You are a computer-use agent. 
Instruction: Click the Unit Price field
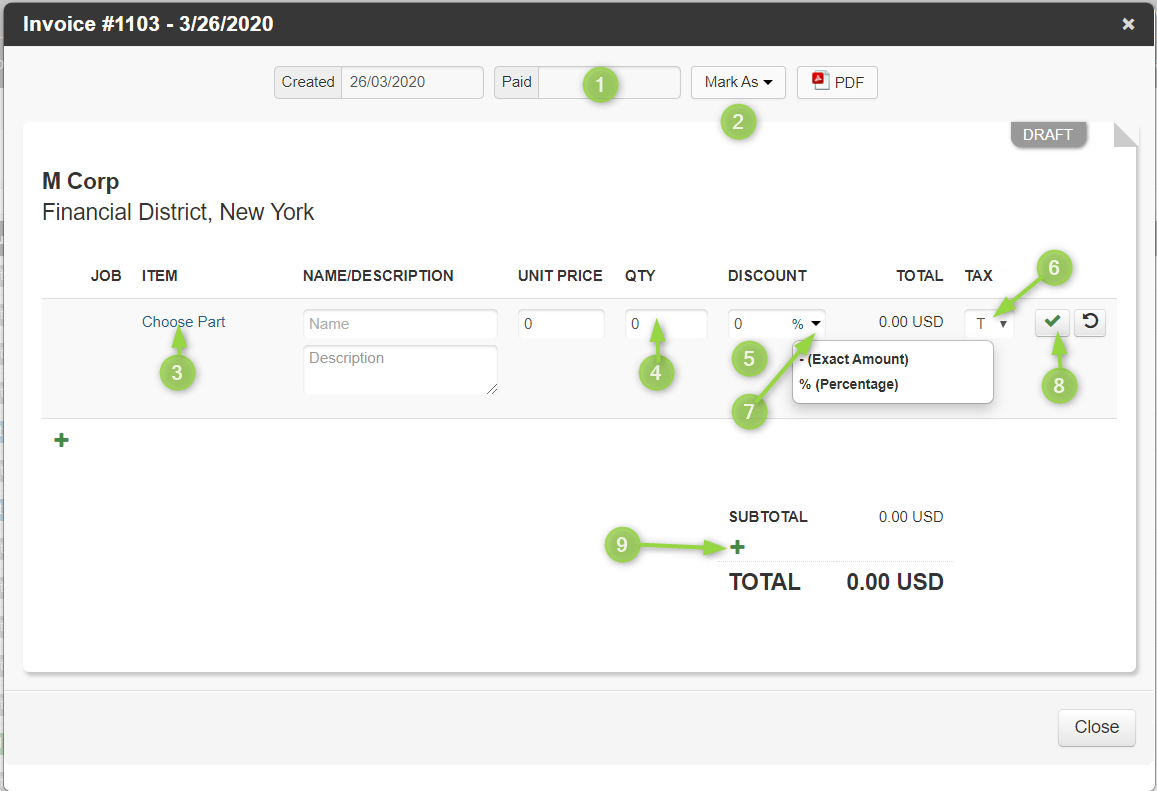coord(561,323)
